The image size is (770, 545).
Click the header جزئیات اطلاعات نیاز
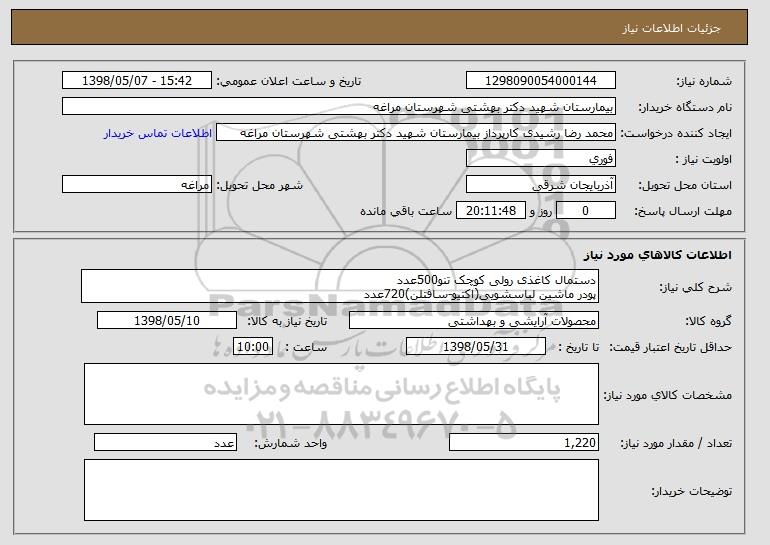[671, 28]
